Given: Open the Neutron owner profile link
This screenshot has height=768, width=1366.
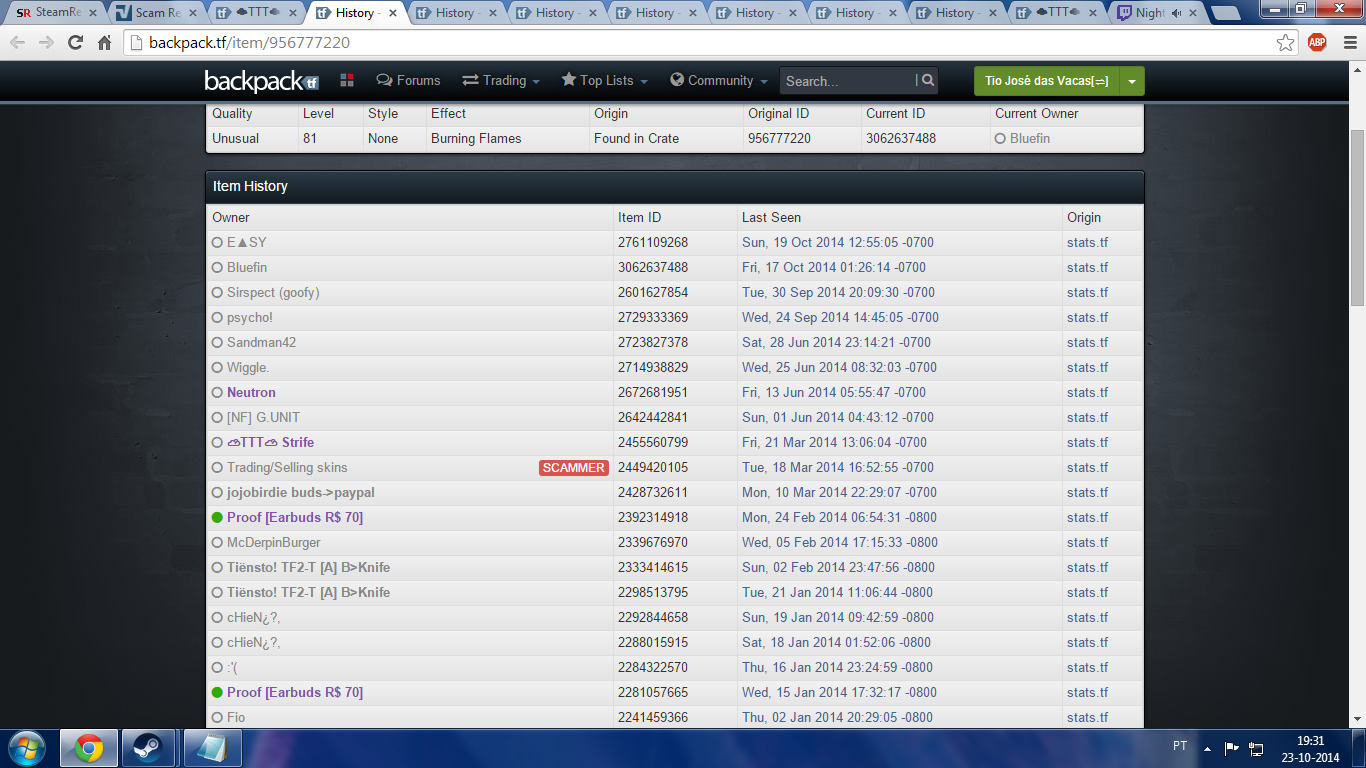Looking at the screenshot, I should click(x=251, y=393).
